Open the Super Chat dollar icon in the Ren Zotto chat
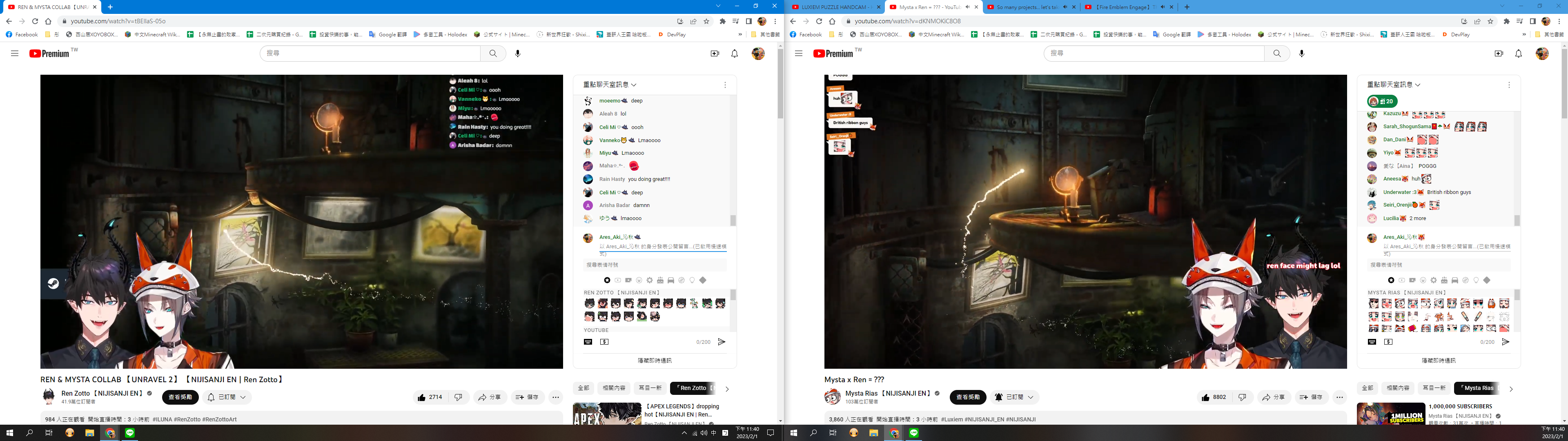This screenshot has width=1568, height=441. coord(604,342)
